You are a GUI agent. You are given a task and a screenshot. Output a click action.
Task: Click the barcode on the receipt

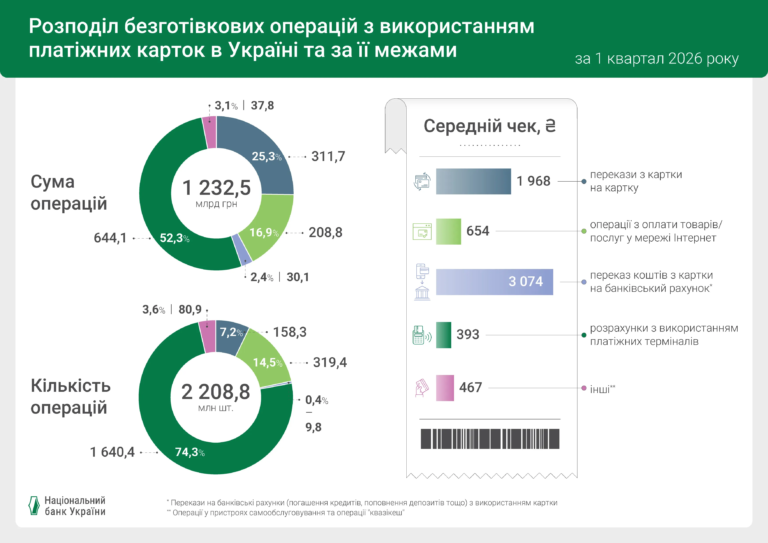[490, 439]
